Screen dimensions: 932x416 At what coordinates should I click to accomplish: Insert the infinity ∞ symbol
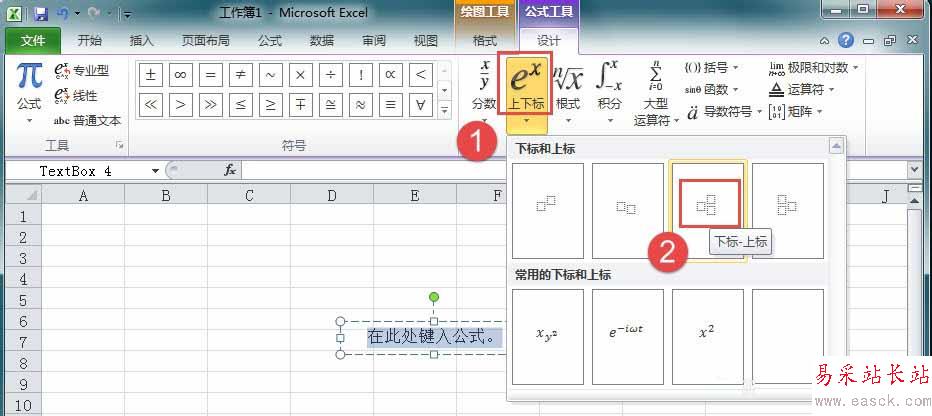click(x=181, y=75)
